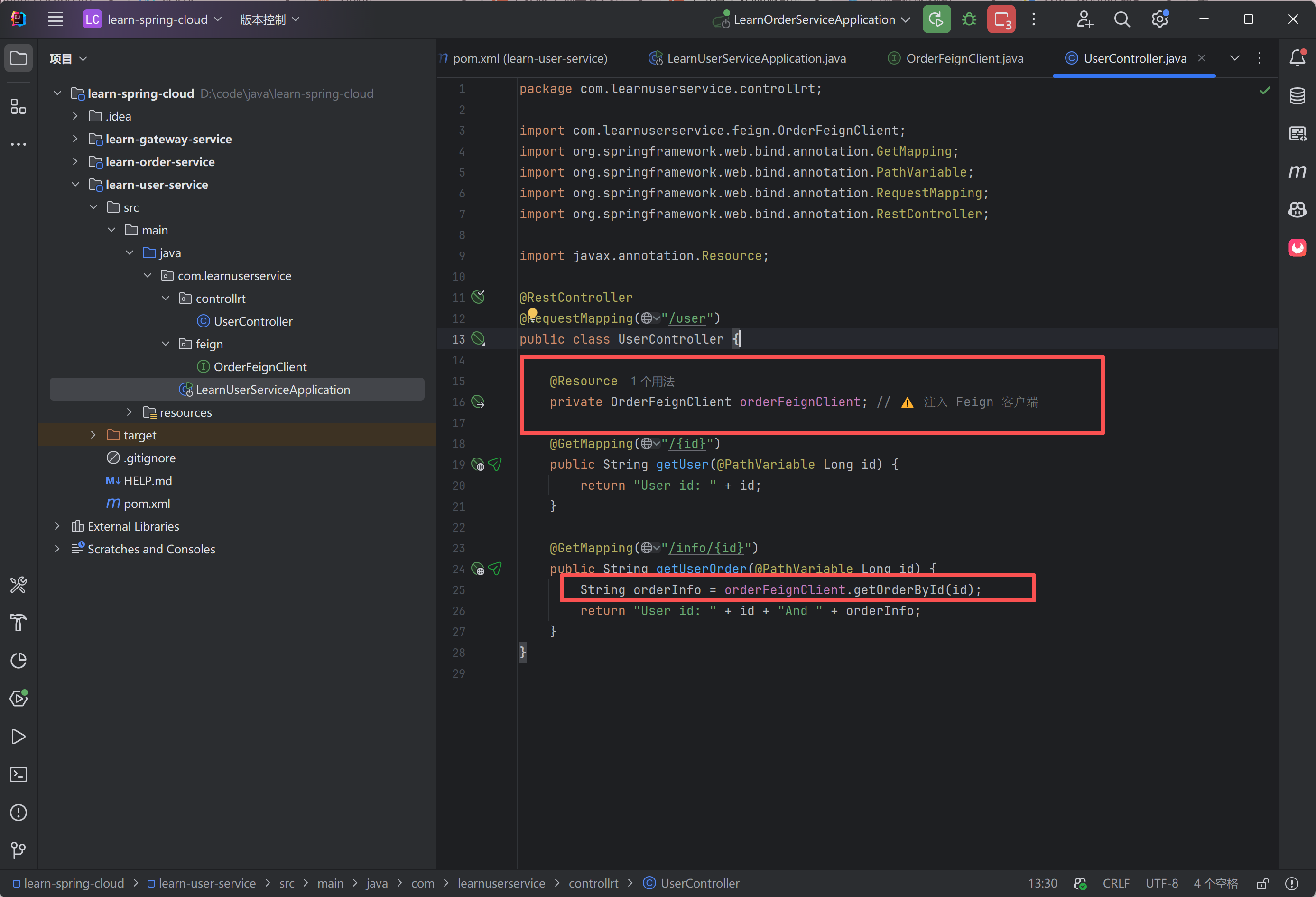Click 4 个空格 indent setting
The image size is (1316, 897).
pyautogui.click(x=1215, y=883)
